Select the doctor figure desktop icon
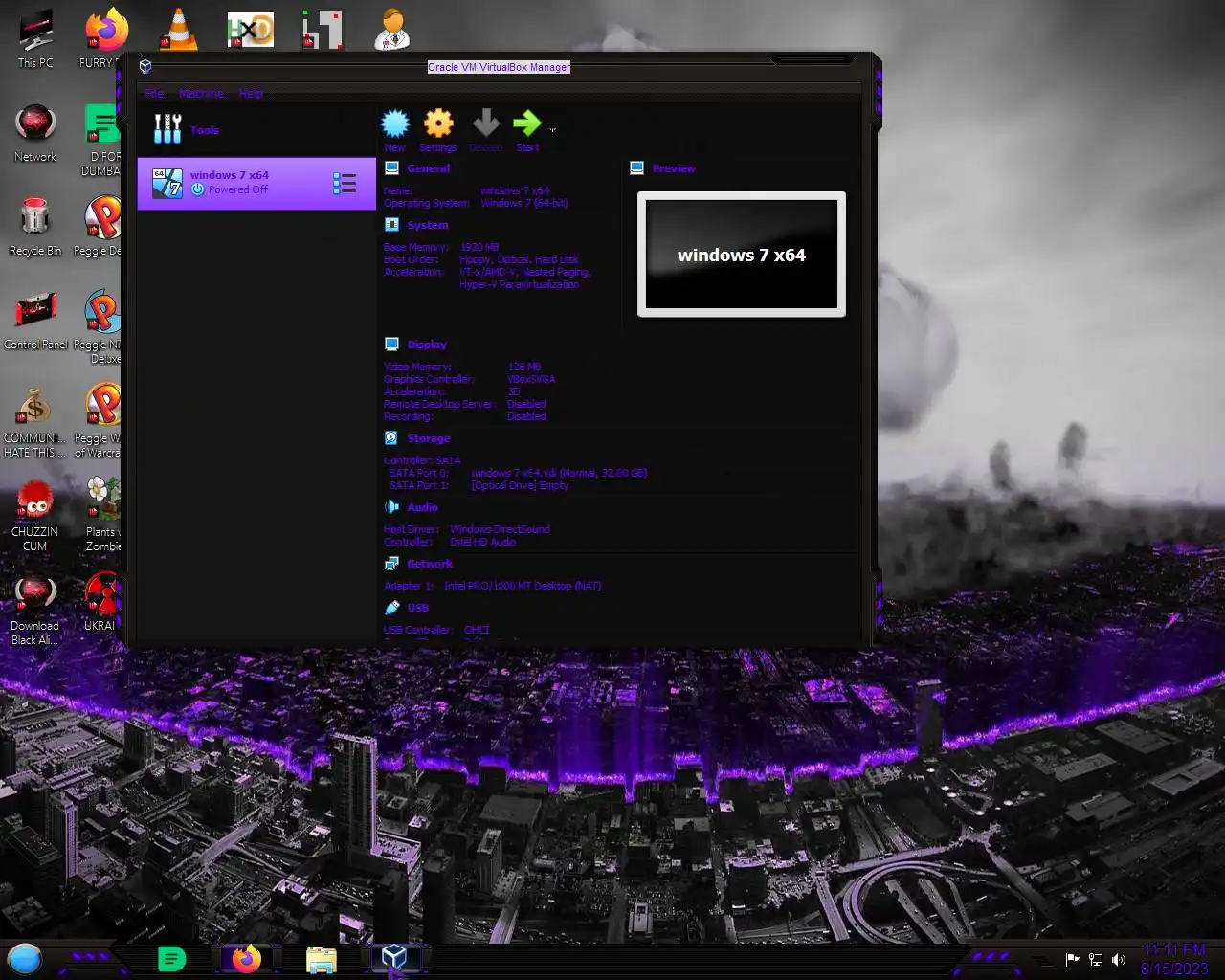The image size is (1225, 980). pos(392,30)
